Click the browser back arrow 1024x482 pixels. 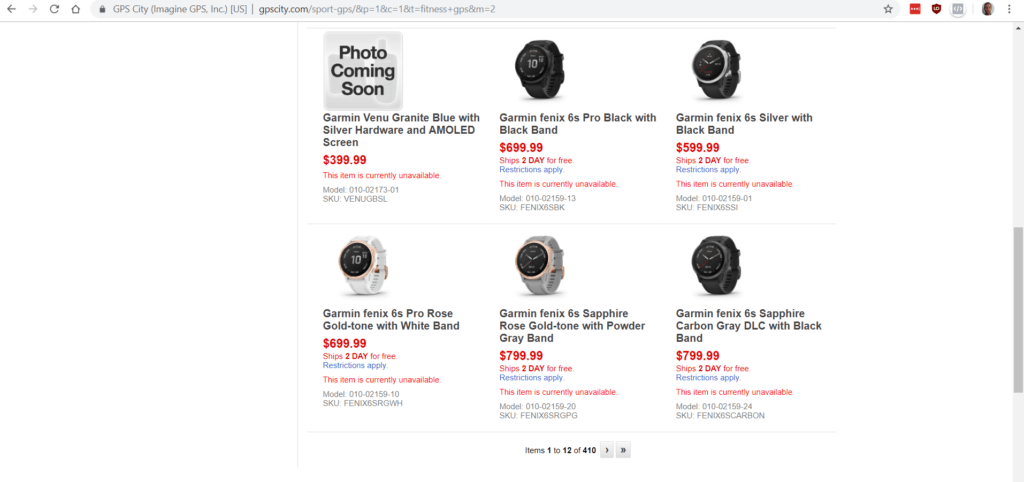(12, 9)
